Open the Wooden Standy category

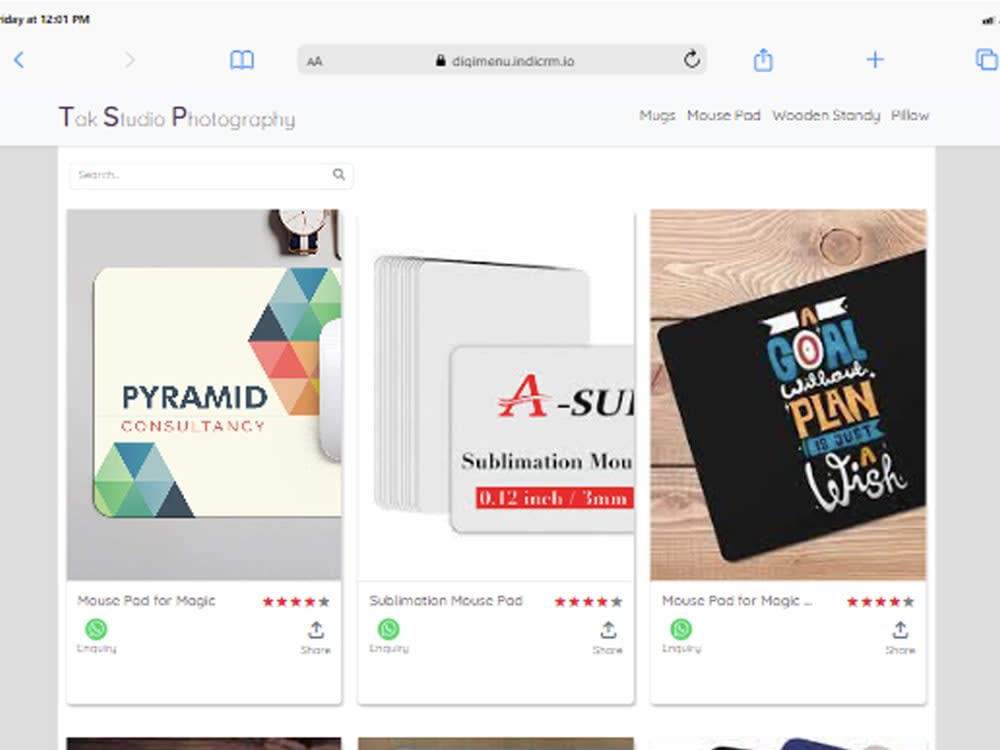826,115
